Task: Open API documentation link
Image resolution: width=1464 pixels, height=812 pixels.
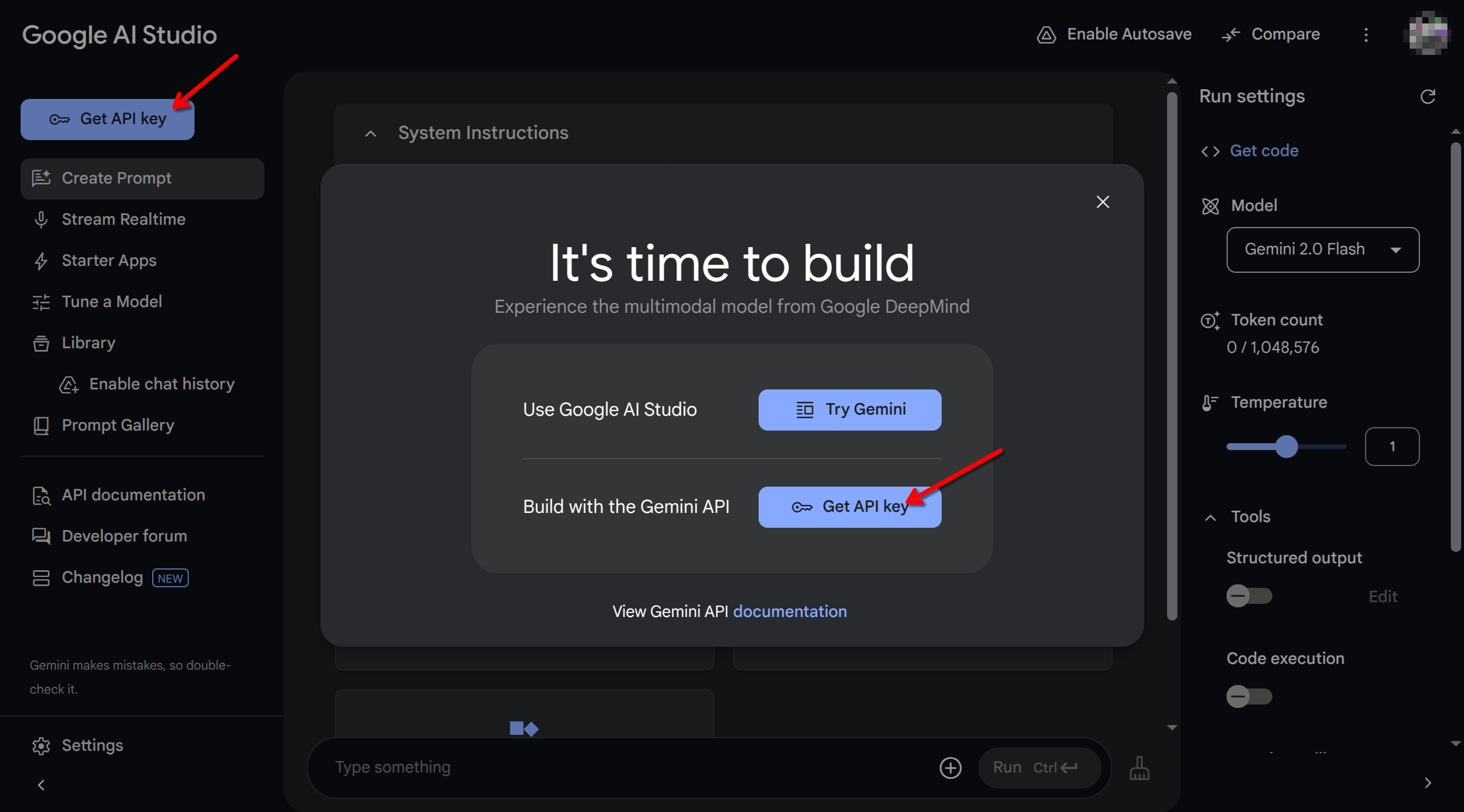Action: point(133,495)
